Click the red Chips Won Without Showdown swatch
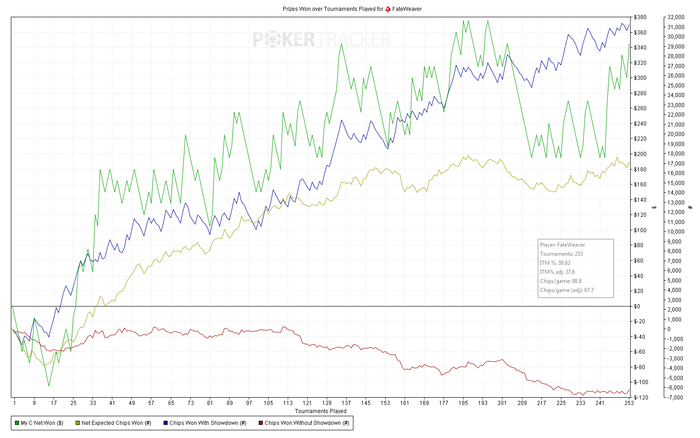 click(261, 423)
